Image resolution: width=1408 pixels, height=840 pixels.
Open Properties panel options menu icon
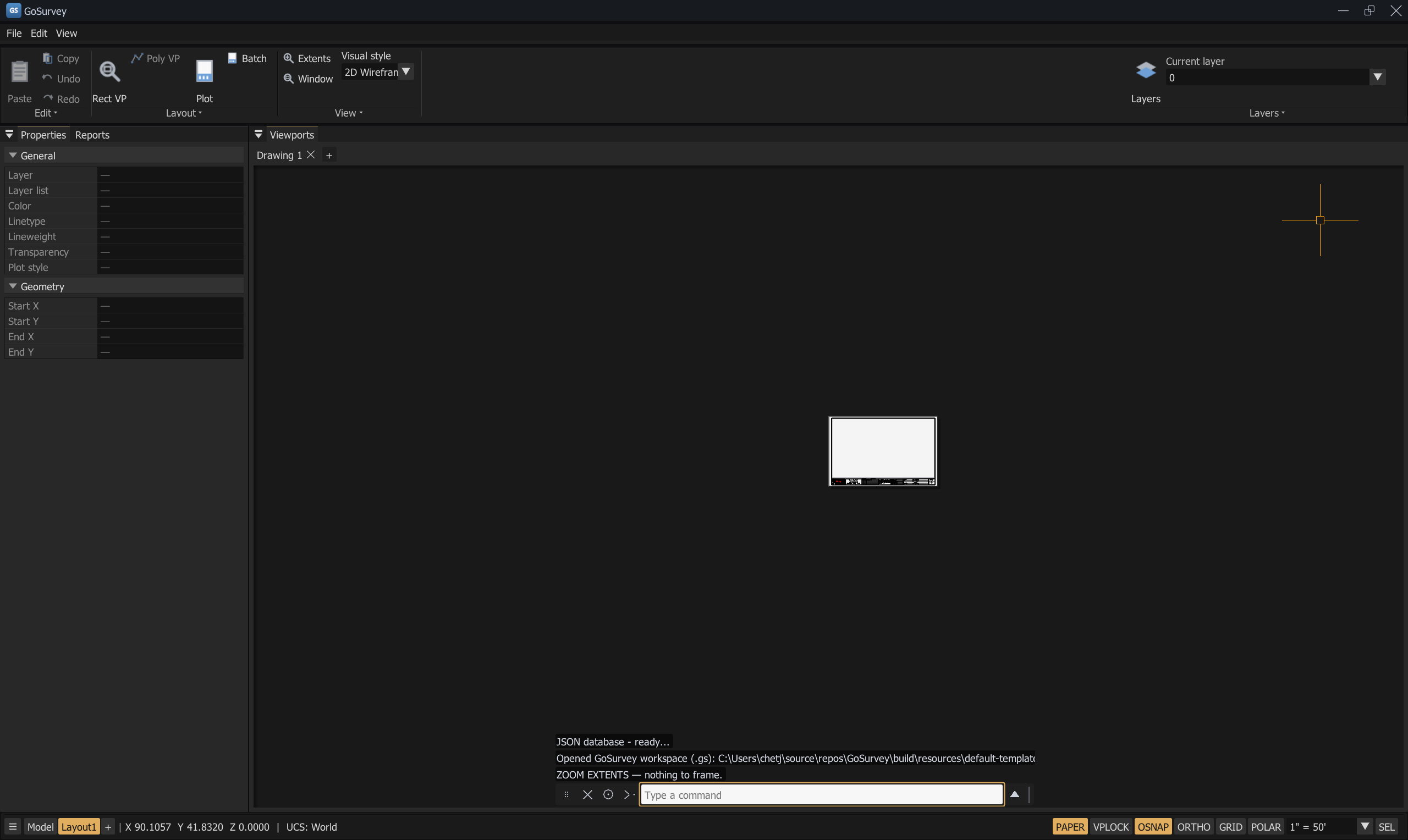coord(9,134)
